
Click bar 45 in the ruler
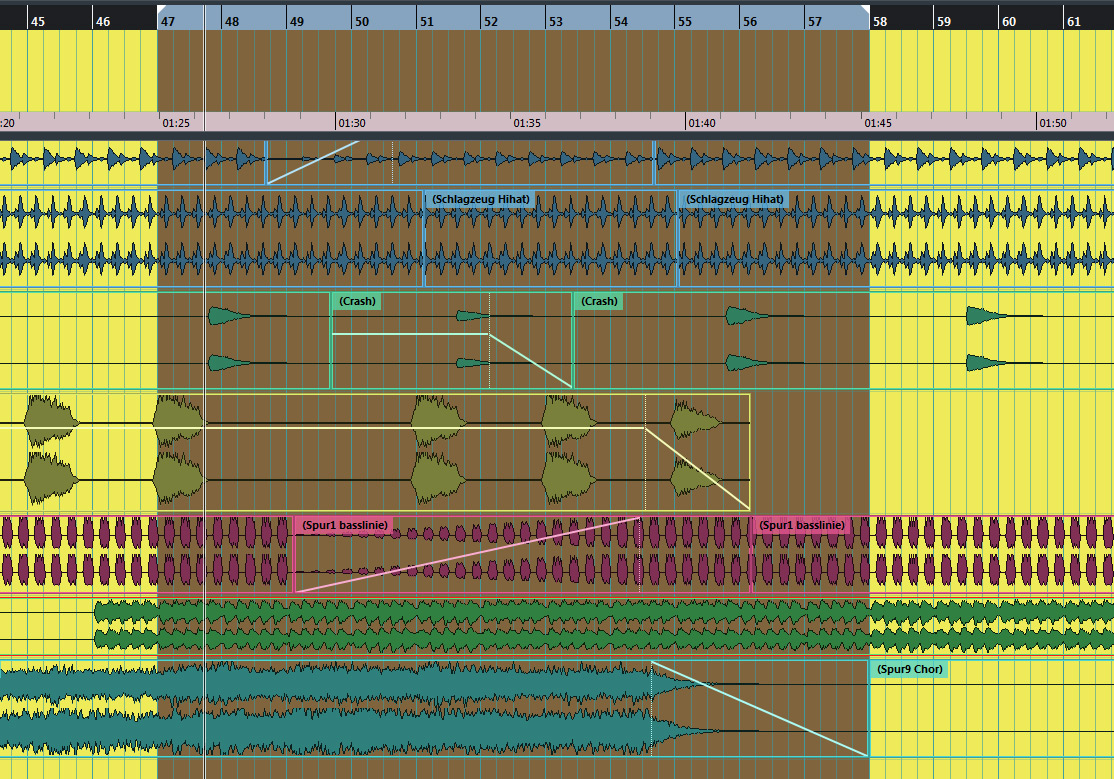38,21
